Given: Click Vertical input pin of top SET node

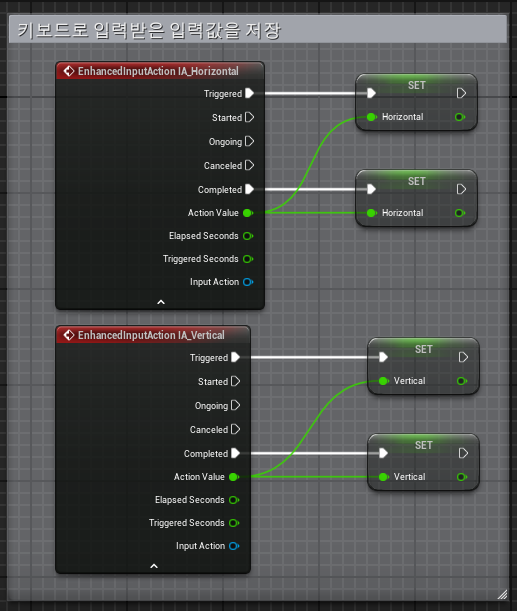Looking at the screenshot, I should click(x=384, y=381).
